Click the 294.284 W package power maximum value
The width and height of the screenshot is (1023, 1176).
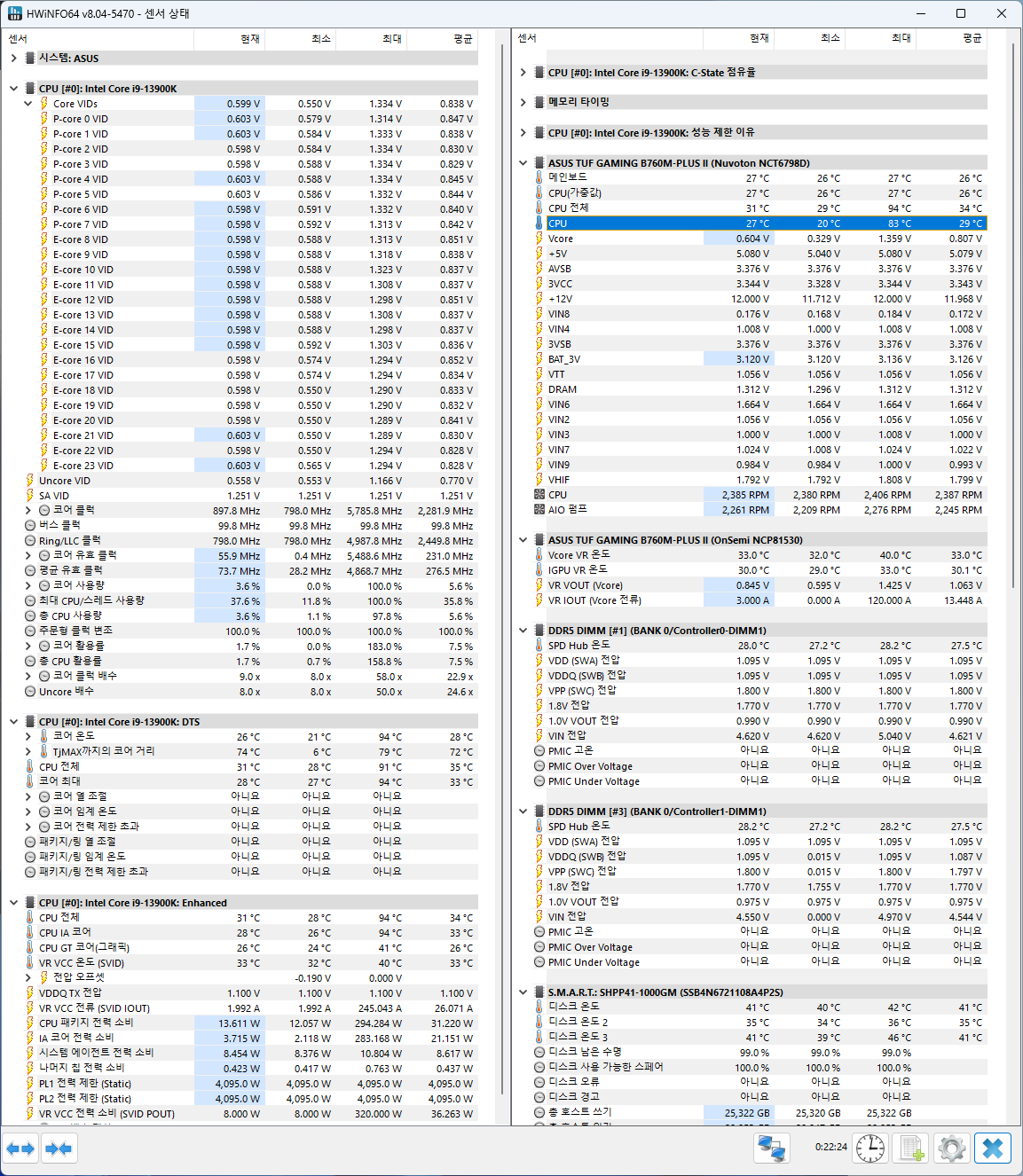[x=378, y=1023]
